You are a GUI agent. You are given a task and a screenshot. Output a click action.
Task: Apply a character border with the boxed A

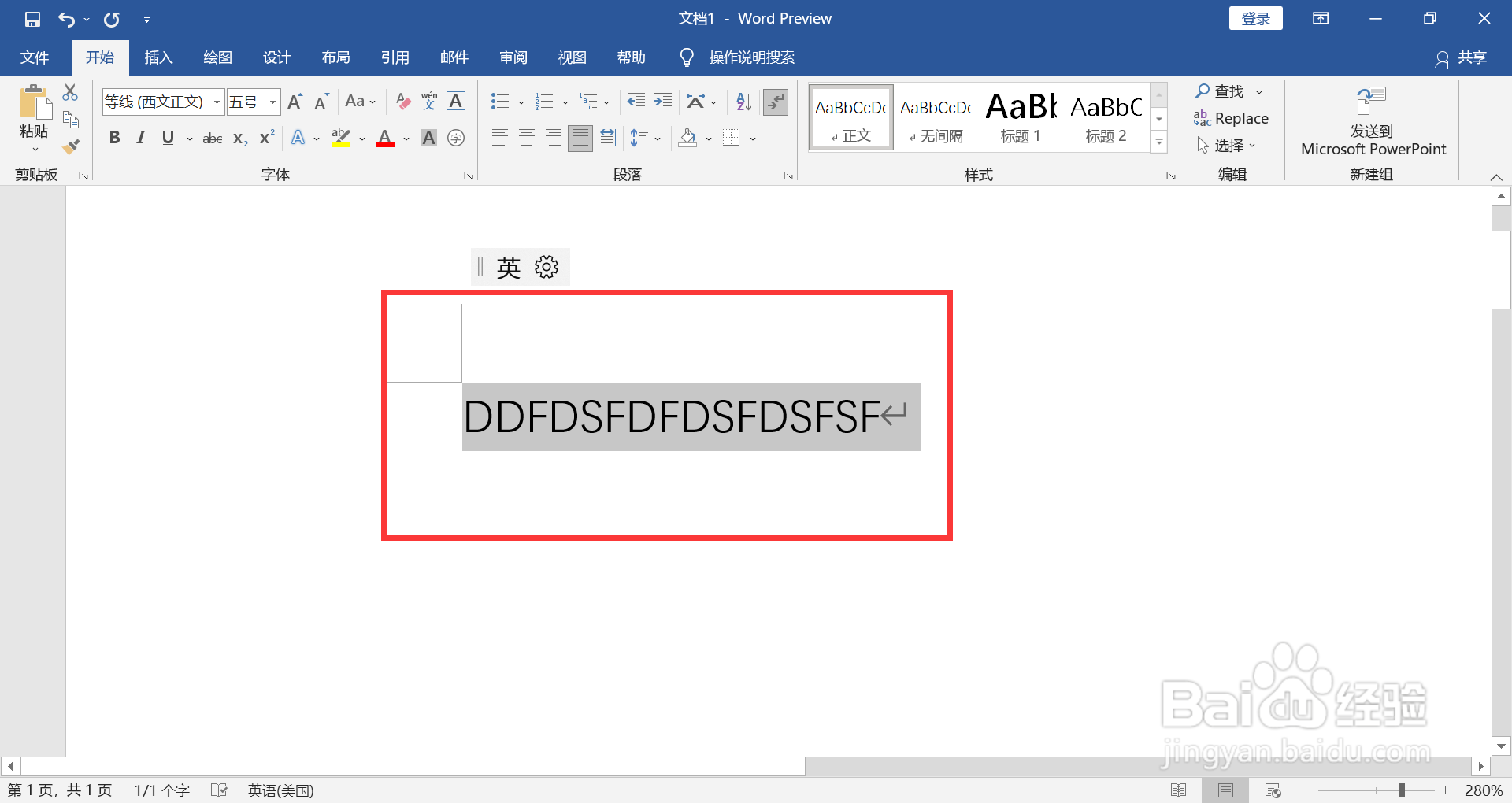coord(456,102)
